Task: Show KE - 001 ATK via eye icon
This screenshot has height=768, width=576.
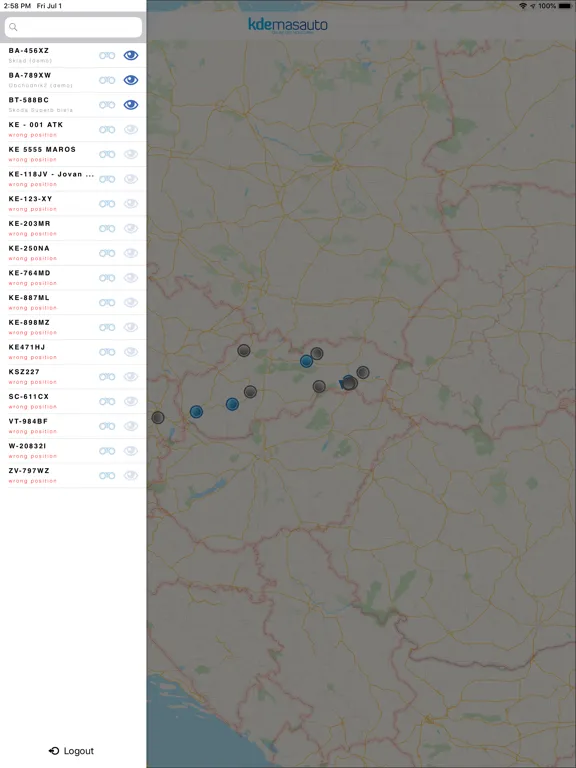Action: pos(131,130)
